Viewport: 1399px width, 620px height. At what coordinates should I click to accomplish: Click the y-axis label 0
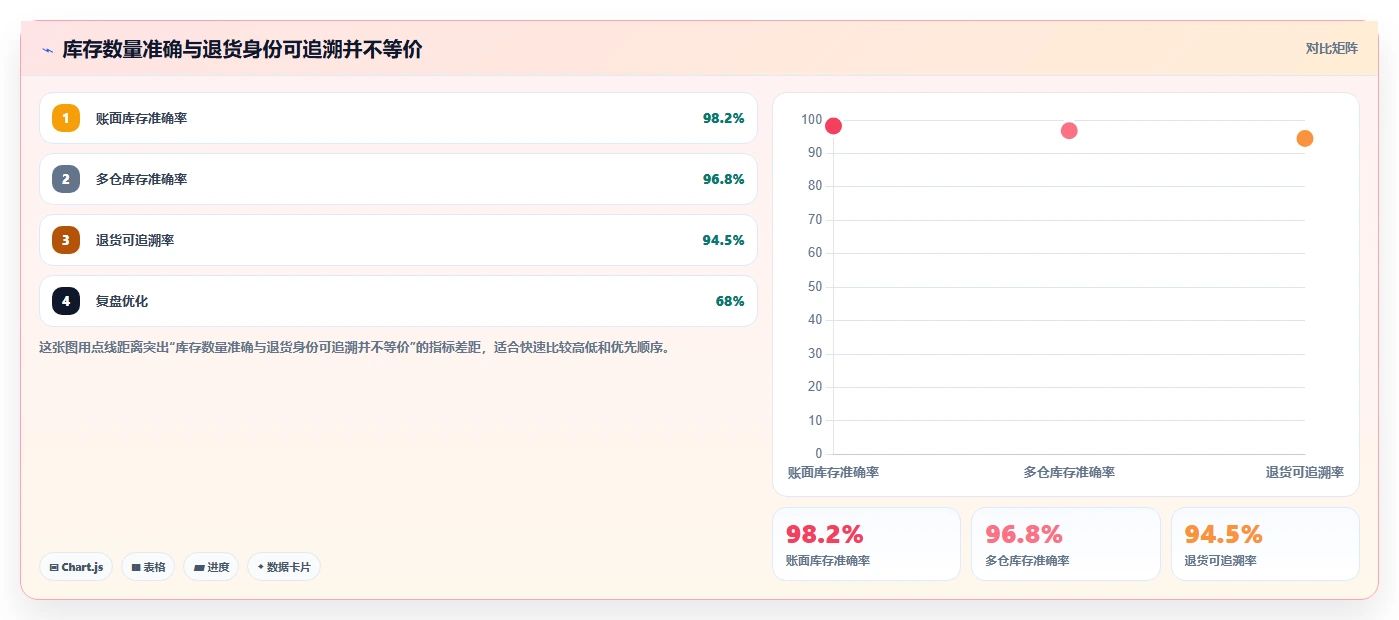[x=818, y=454]
